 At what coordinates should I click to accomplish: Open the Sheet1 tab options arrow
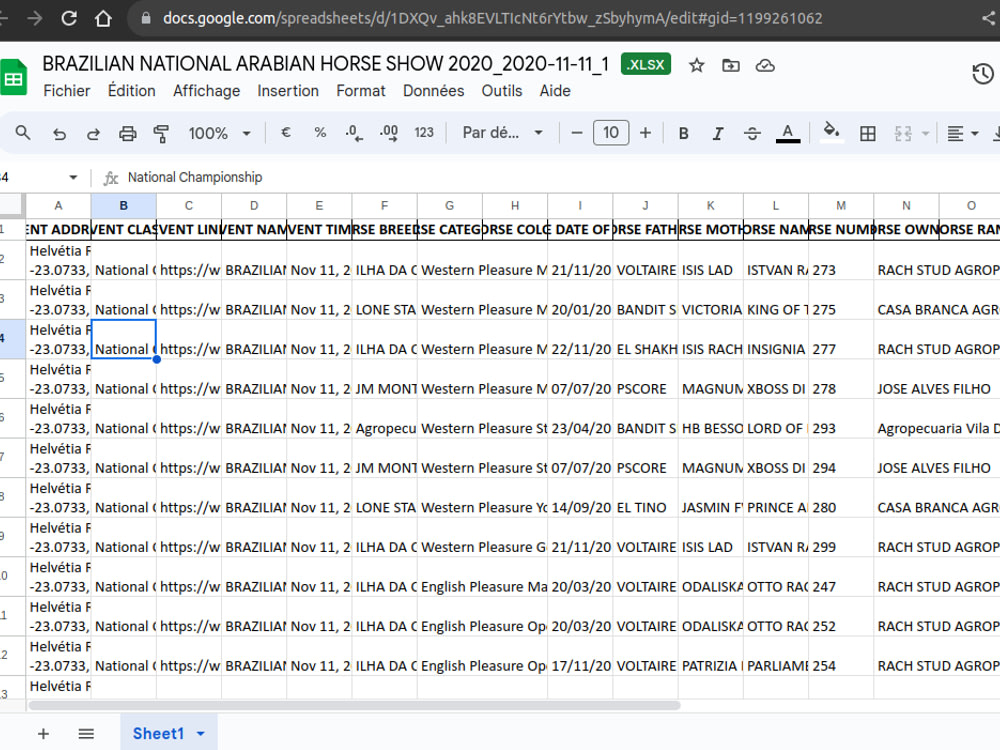[x=201, y=733]
